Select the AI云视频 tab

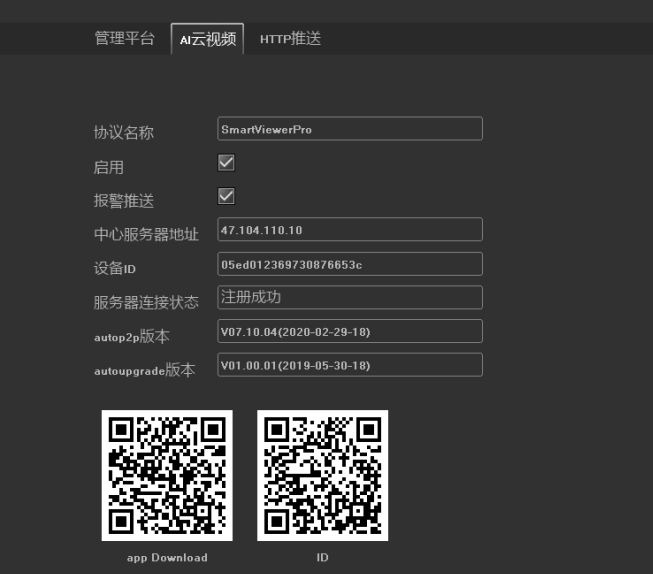click(207, 39)
